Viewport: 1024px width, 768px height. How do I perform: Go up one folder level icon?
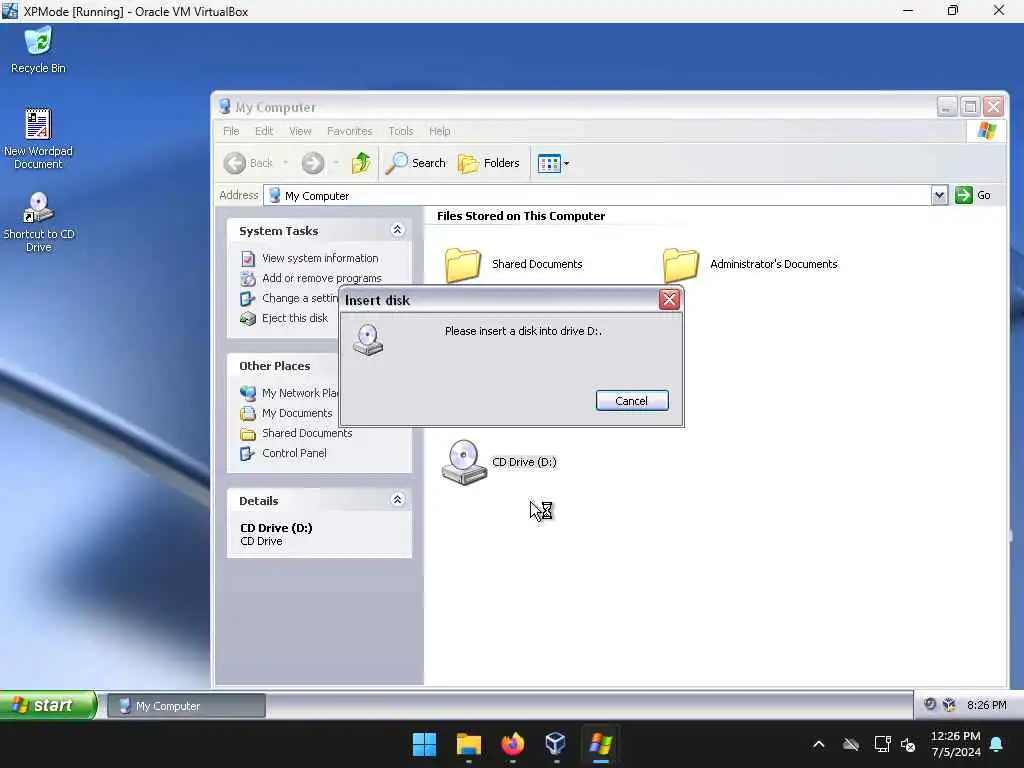(x=361, y=163)
